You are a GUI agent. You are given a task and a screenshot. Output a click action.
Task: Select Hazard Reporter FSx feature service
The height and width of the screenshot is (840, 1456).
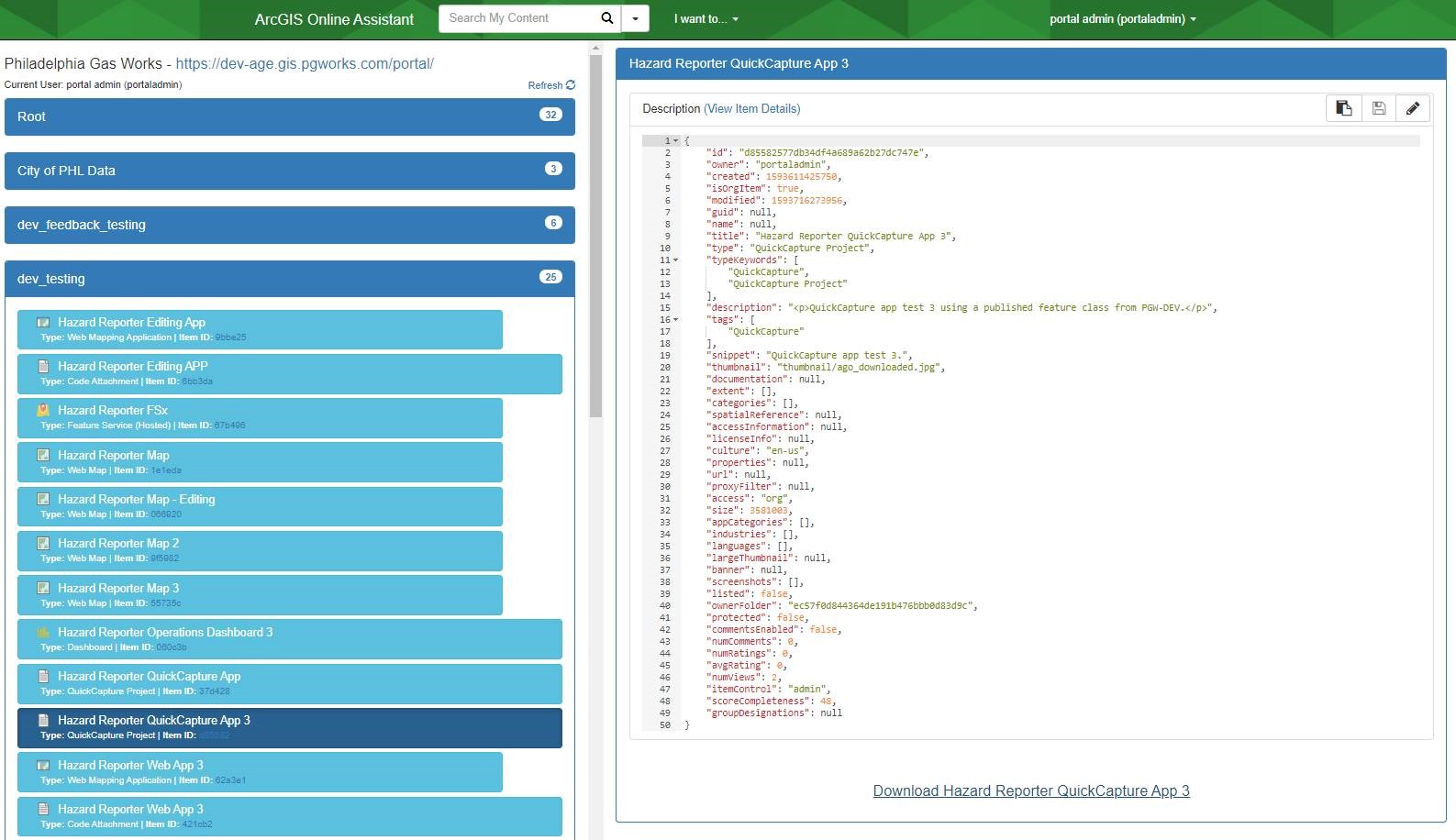point(260,417)
